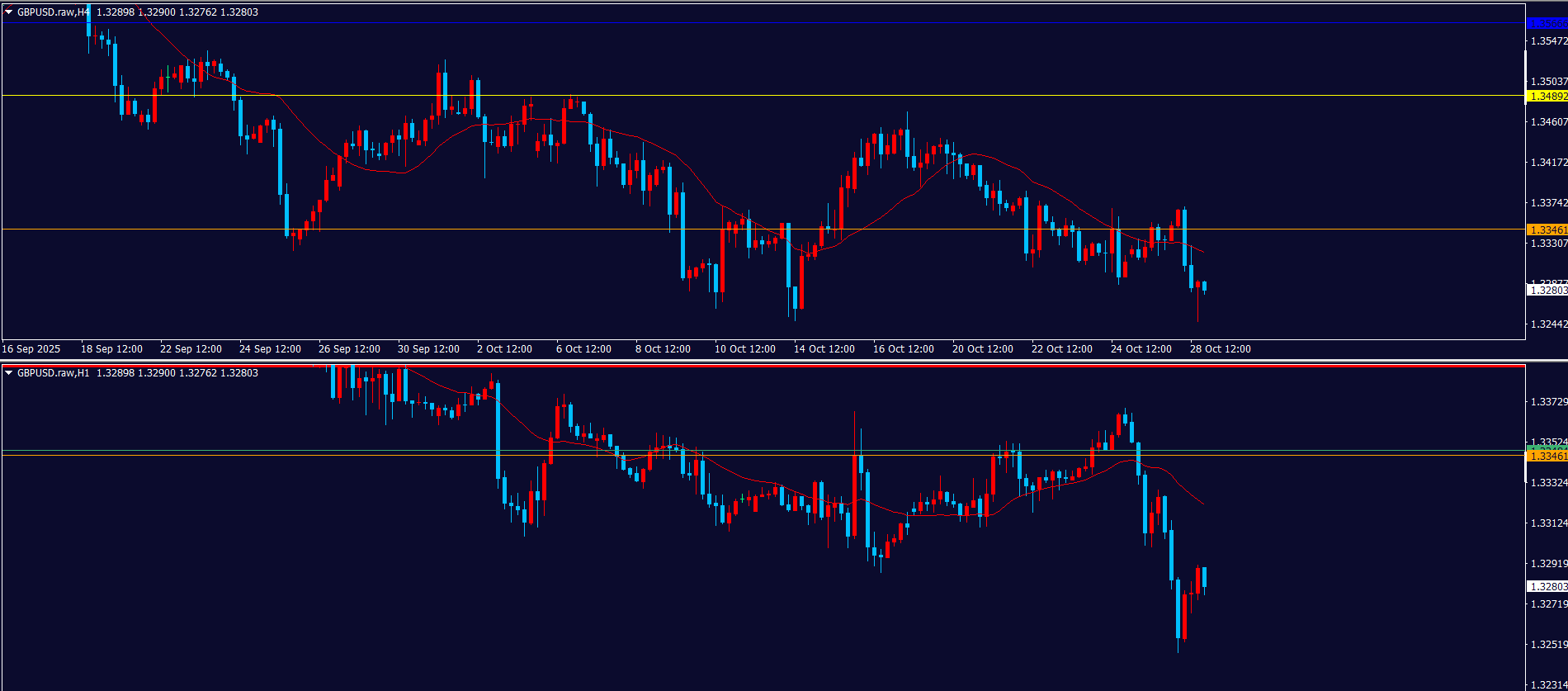Click the 1.32442 price scale value on H4

coord(1548,324)
